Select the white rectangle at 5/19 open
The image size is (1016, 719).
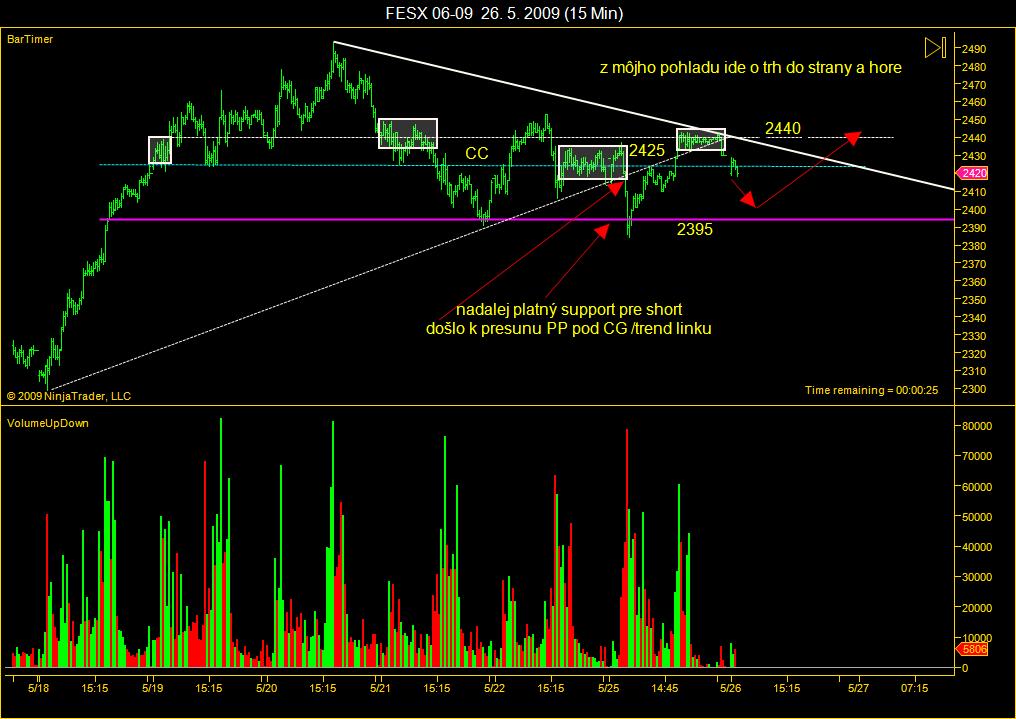160,150
